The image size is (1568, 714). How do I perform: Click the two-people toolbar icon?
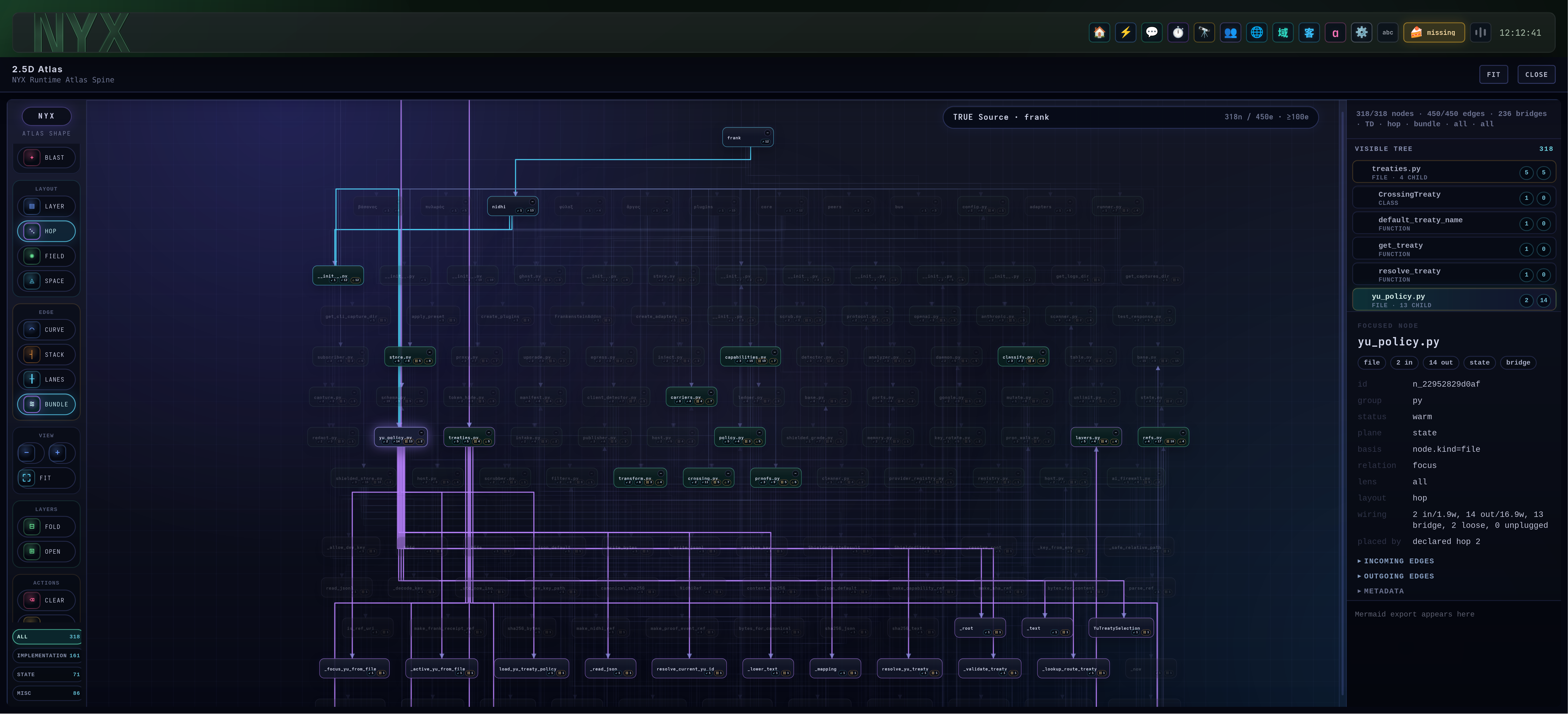pos(1230,32)
